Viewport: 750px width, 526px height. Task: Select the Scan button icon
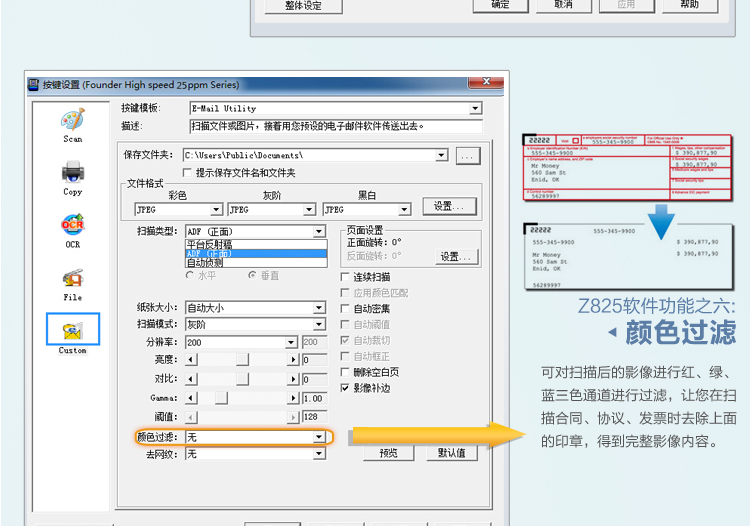tap(72, 121)
